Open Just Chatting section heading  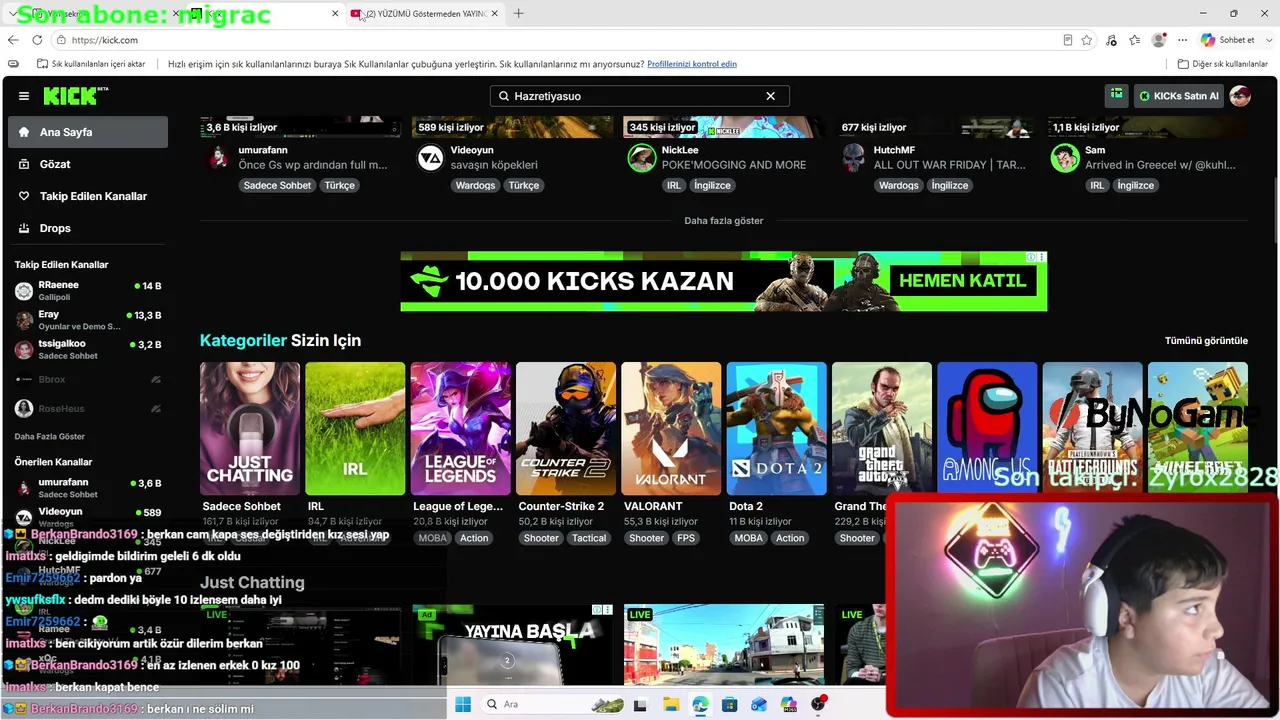(x=252, y=582)
